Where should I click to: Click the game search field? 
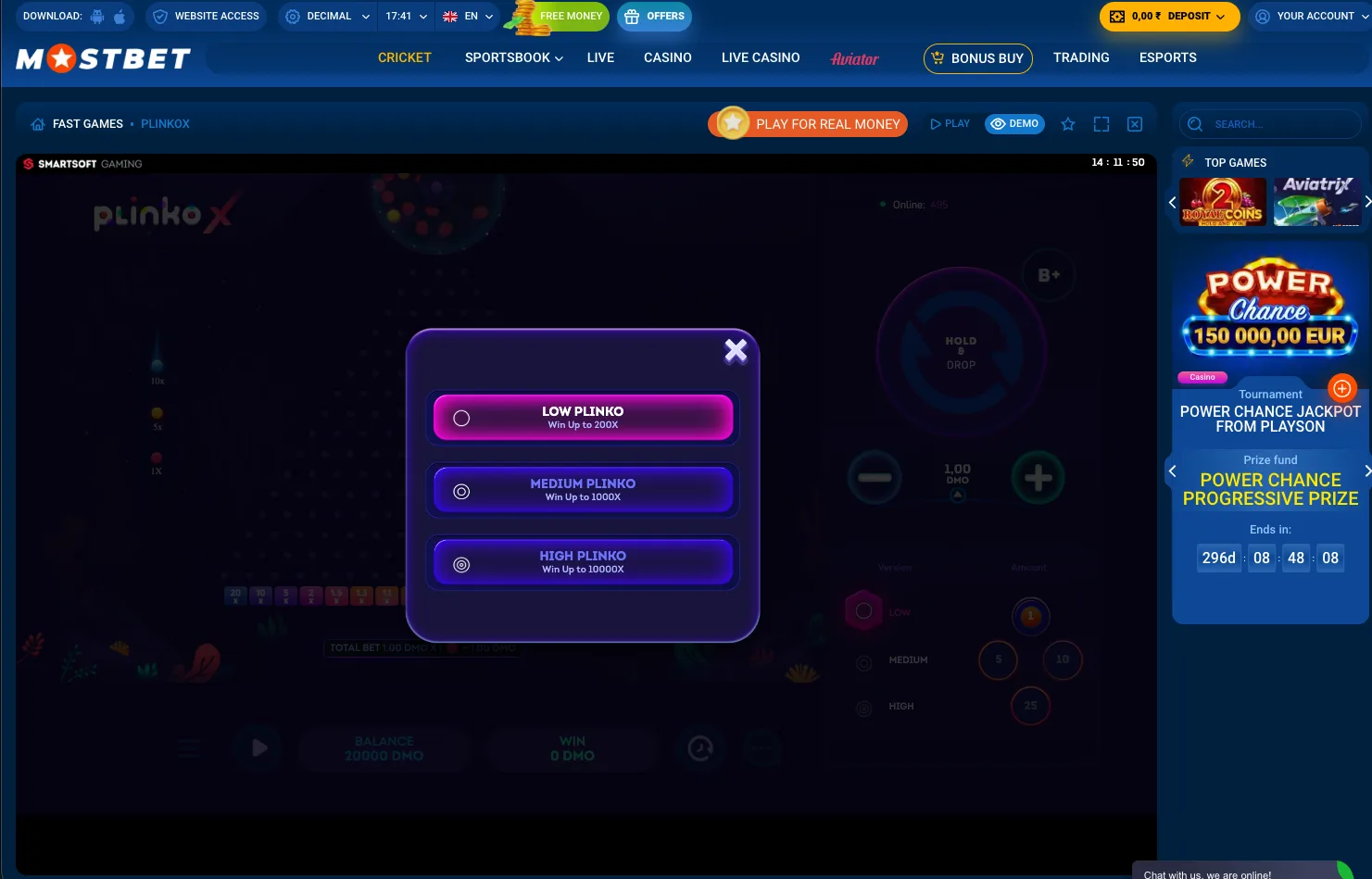pyautogui.click(x=1270, y=124)
